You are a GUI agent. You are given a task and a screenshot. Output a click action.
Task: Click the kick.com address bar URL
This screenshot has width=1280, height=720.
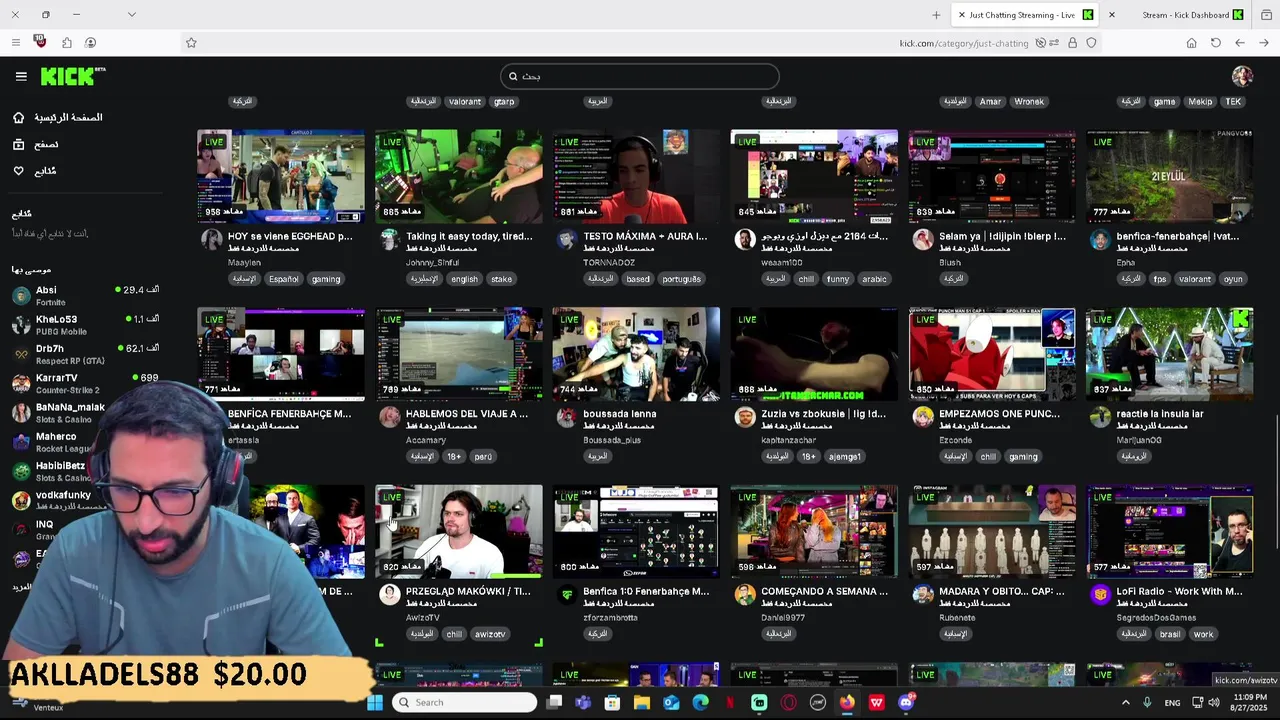click(964, 43)
